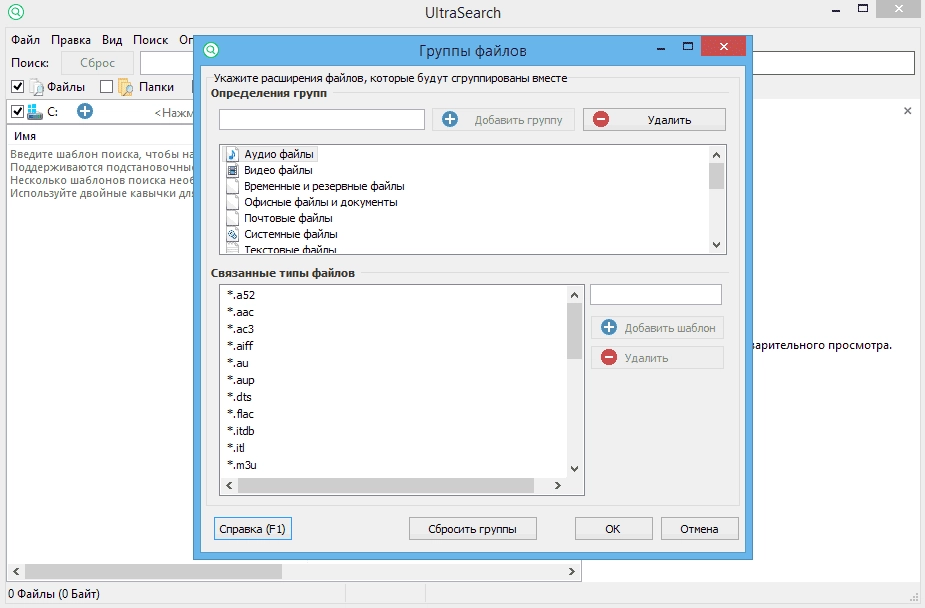
Task: Open the Файл menu
Action: click(25, 40)
